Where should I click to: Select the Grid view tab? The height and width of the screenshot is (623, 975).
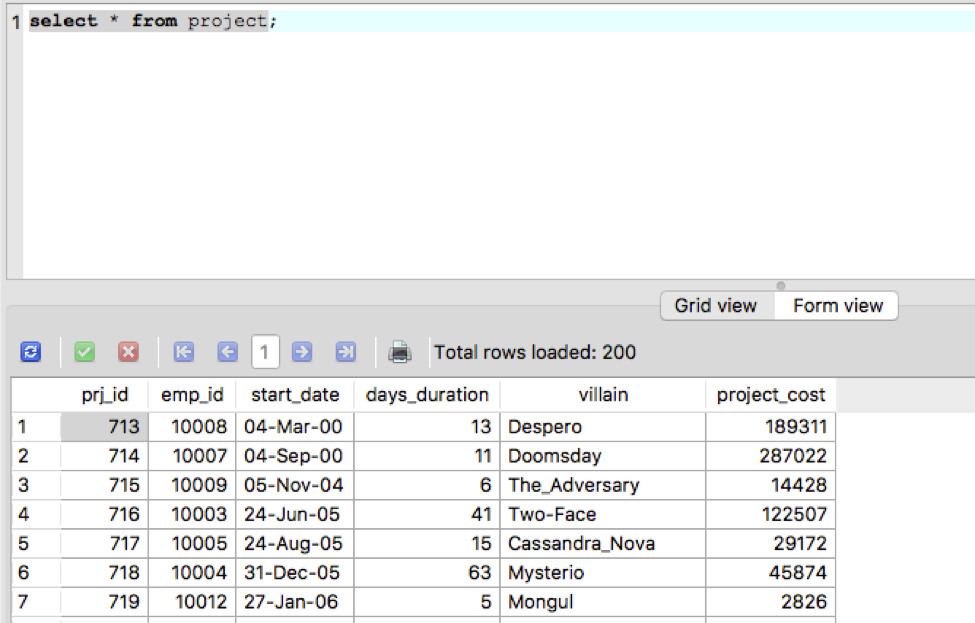(716, 306)
